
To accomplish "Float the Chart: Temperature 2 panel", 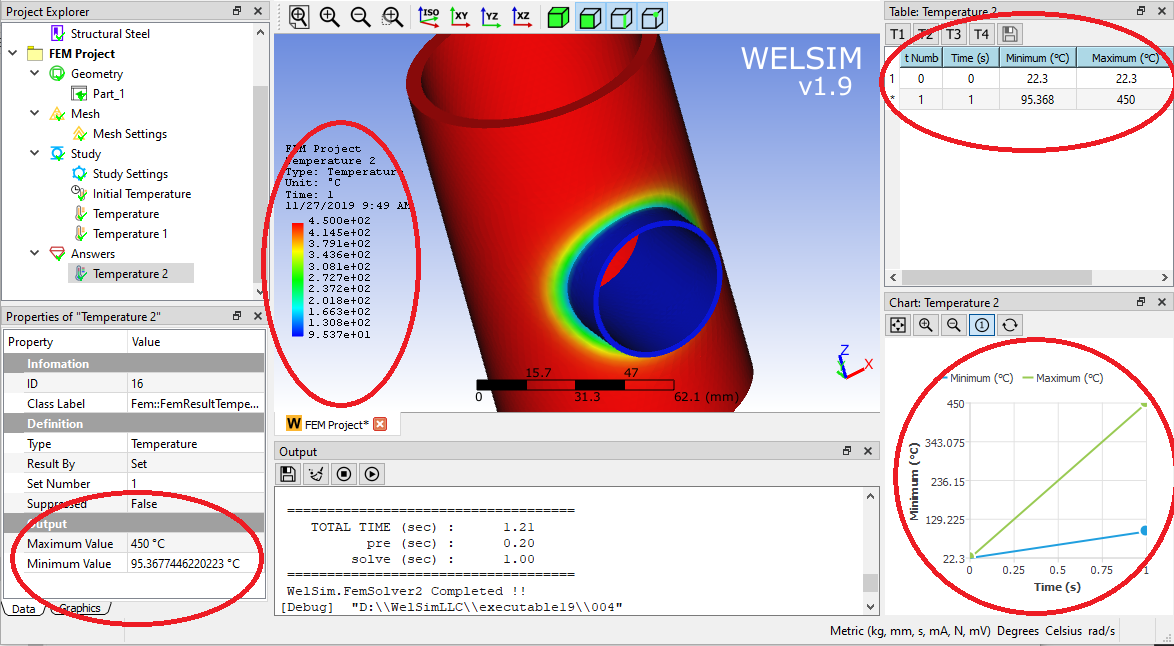I will (1141, 302).
